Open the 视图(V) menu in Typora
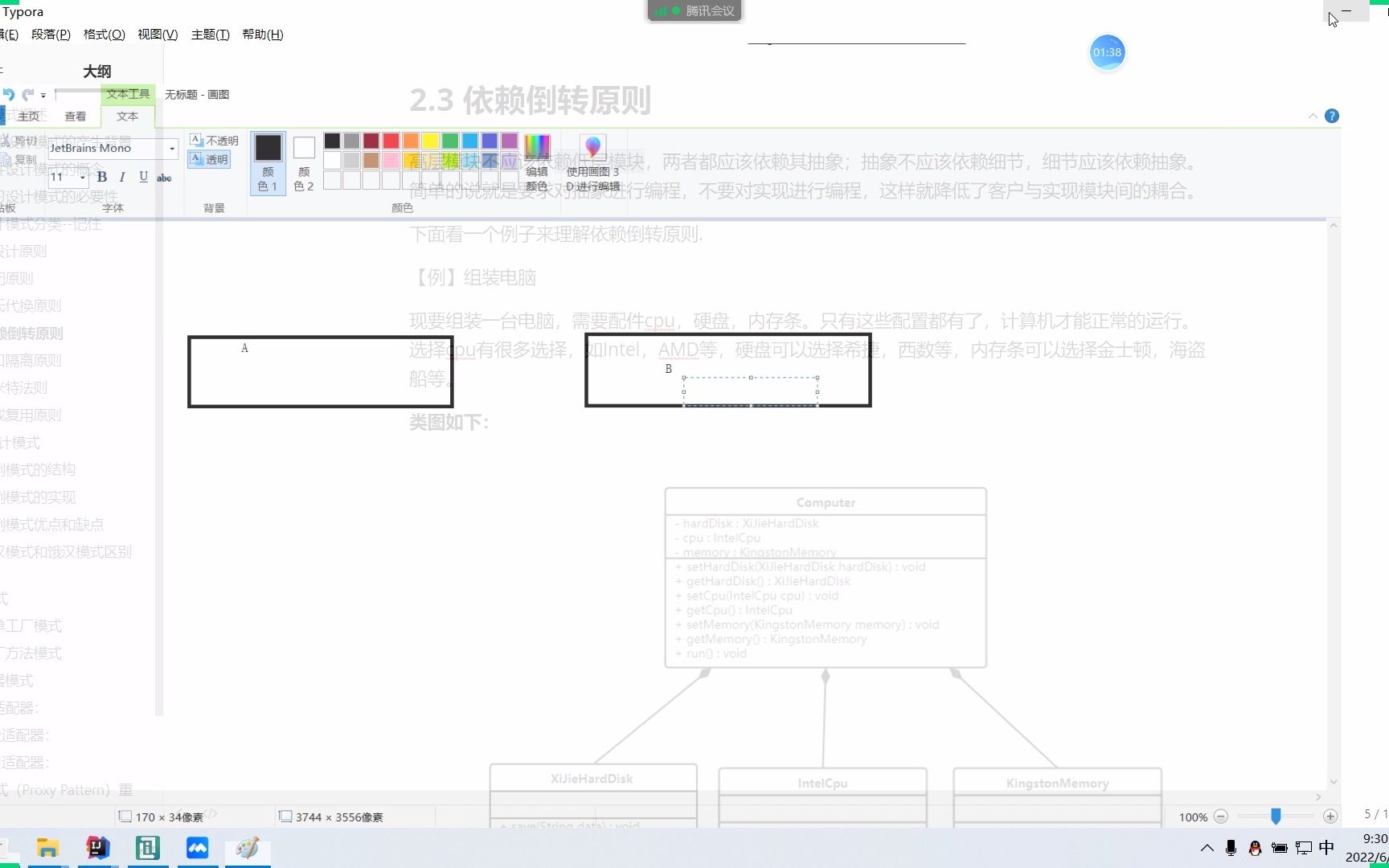Image resolution: width=1389 pixels, height=868 pixels. [158, 34]
